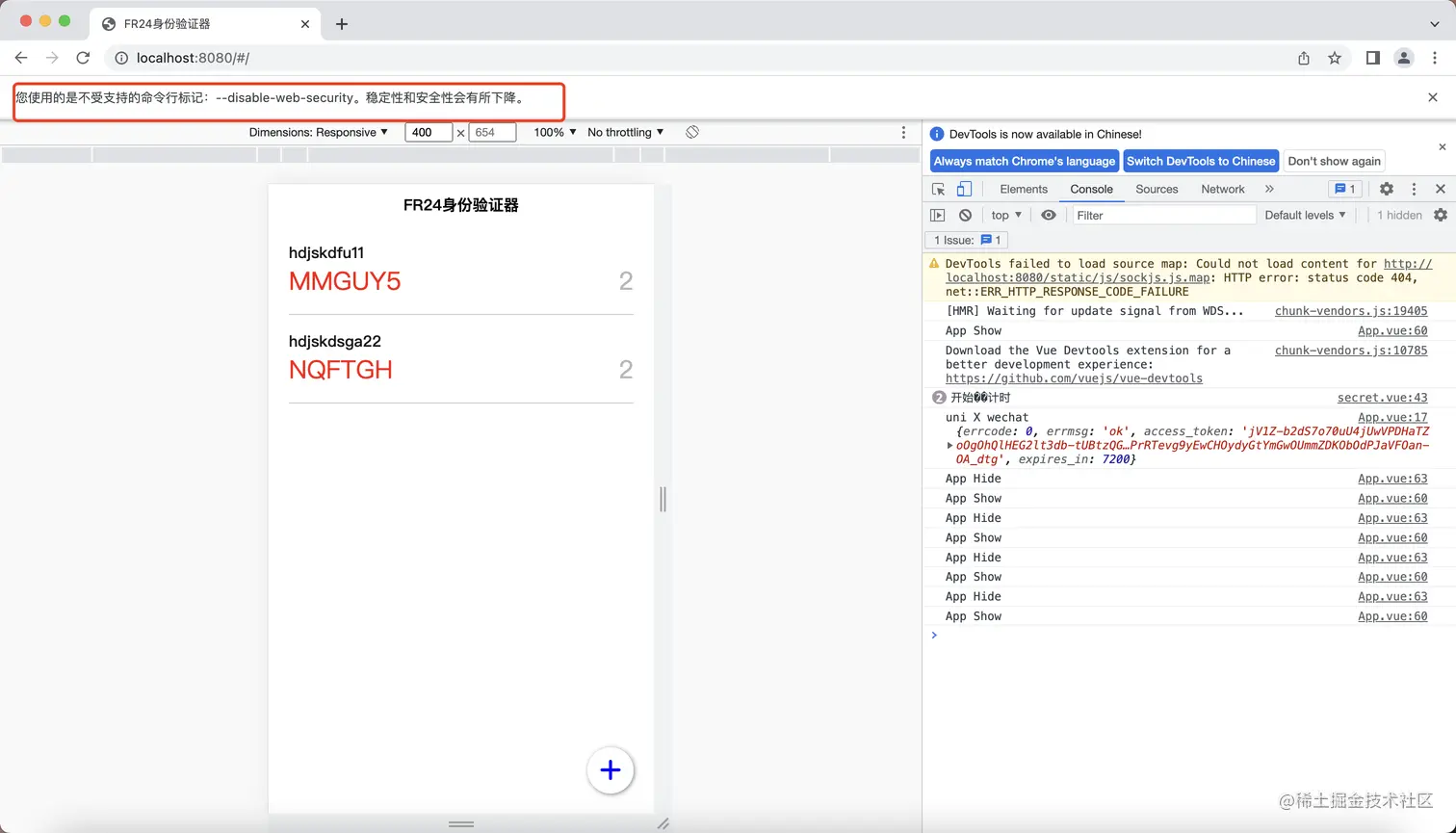Select the NQFTGH verification code
Viewport: 1456px width, 833px height.
click(x=341, y=370)
